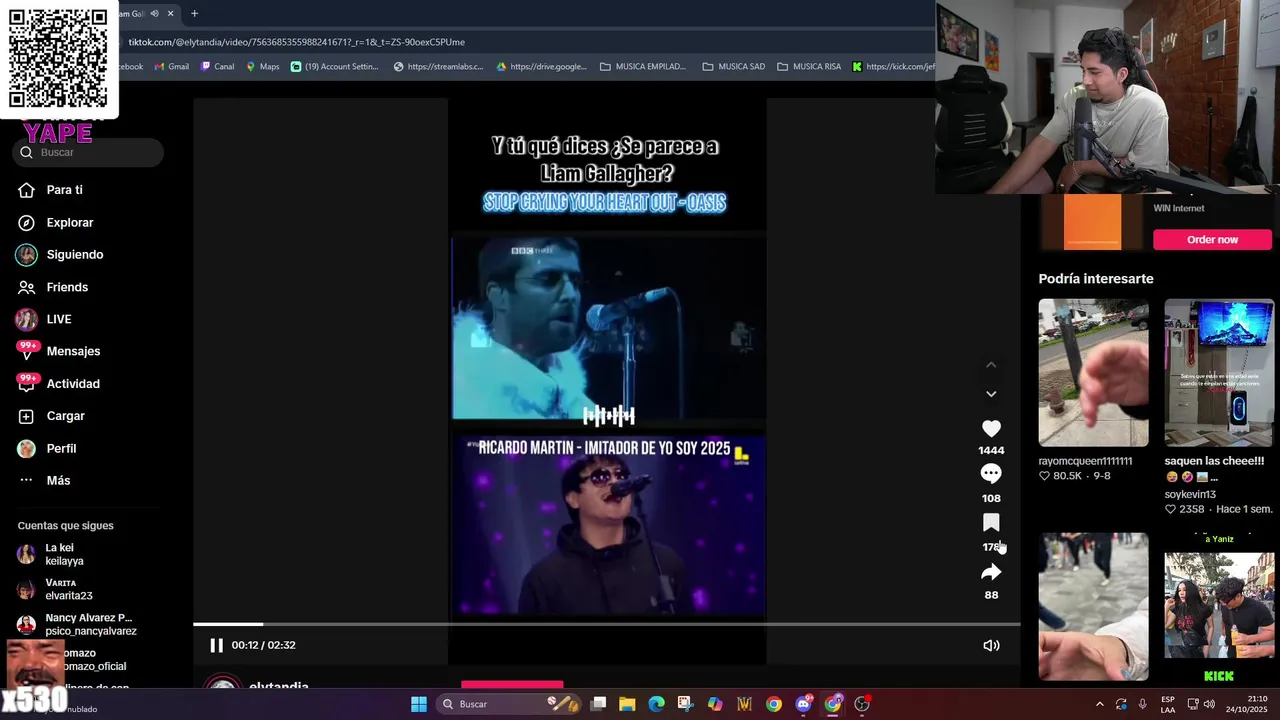Like the video with the heart icon
Image resolution: width=1280 pixels, height=720 pixels.
pyautogui.click(x=991, y=428)
